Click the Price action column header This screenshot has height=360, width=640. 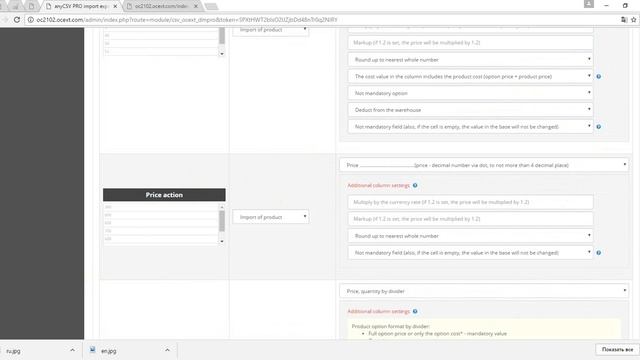164,195
